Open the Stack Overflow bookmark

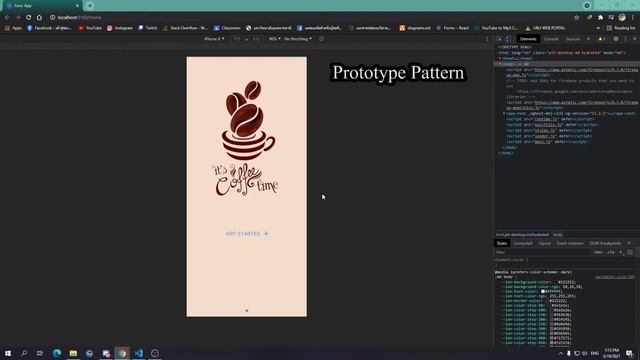tap(185, 28)
